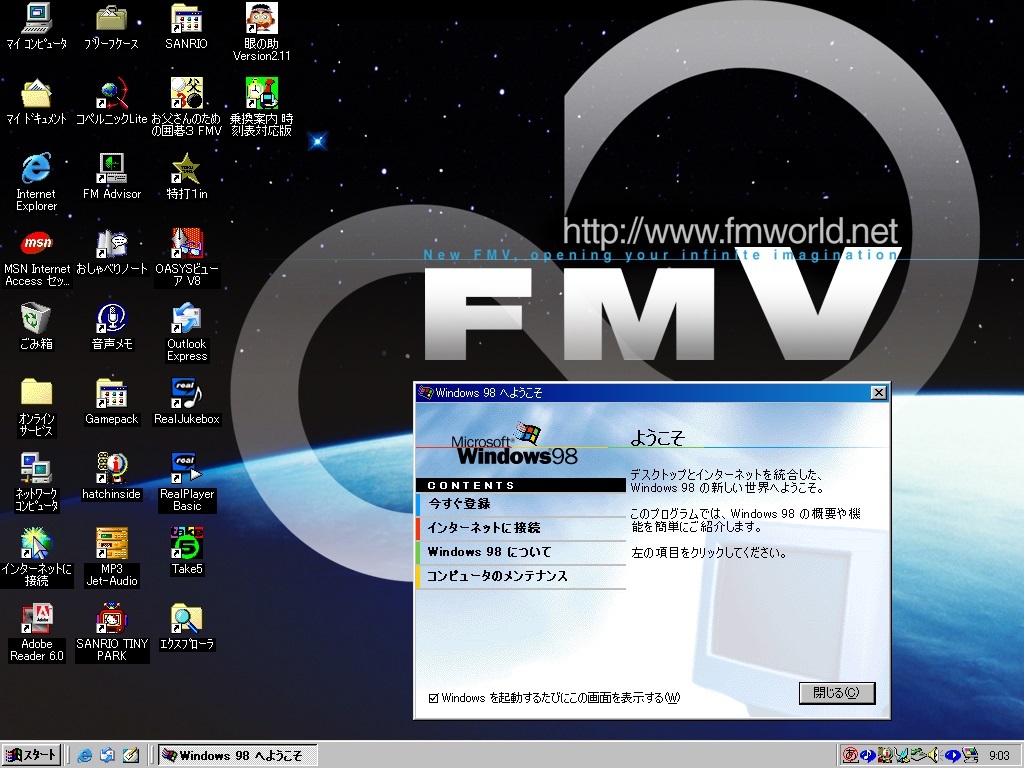Viewport: 1024px width, 768px height.
Task: Click the 閉じる(C) button
Action: pos(837,693)
